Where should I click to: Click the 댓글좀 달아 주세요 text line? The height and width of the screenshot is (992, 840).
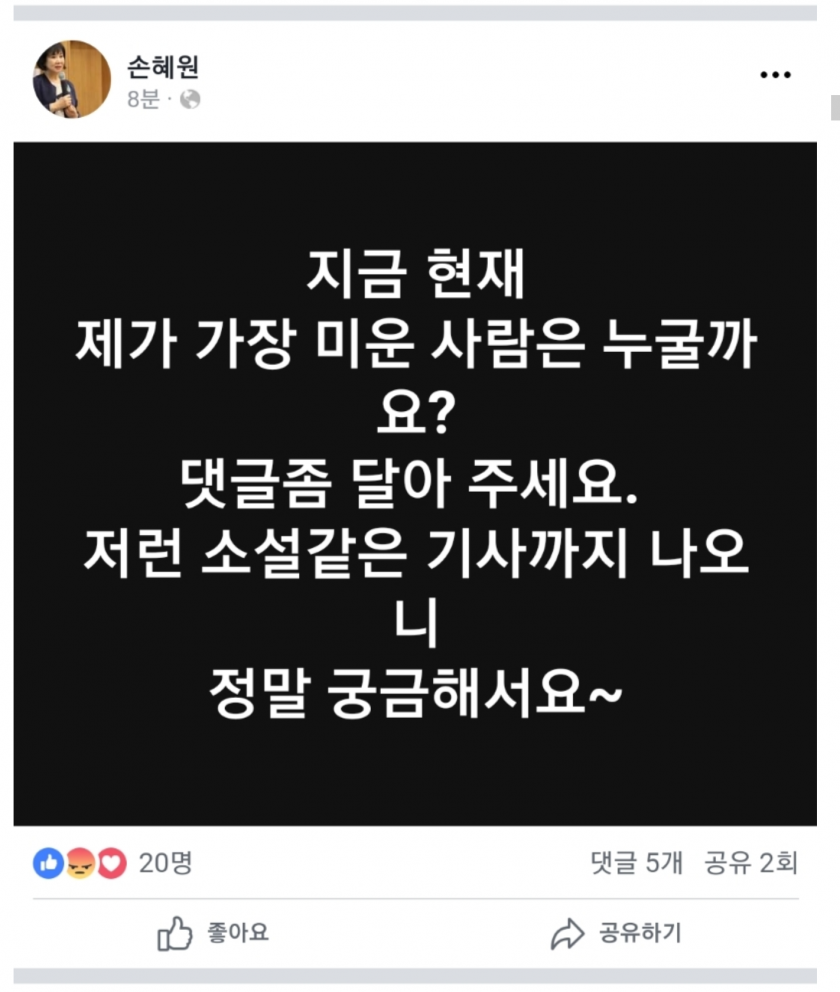[x=409, y=483]
